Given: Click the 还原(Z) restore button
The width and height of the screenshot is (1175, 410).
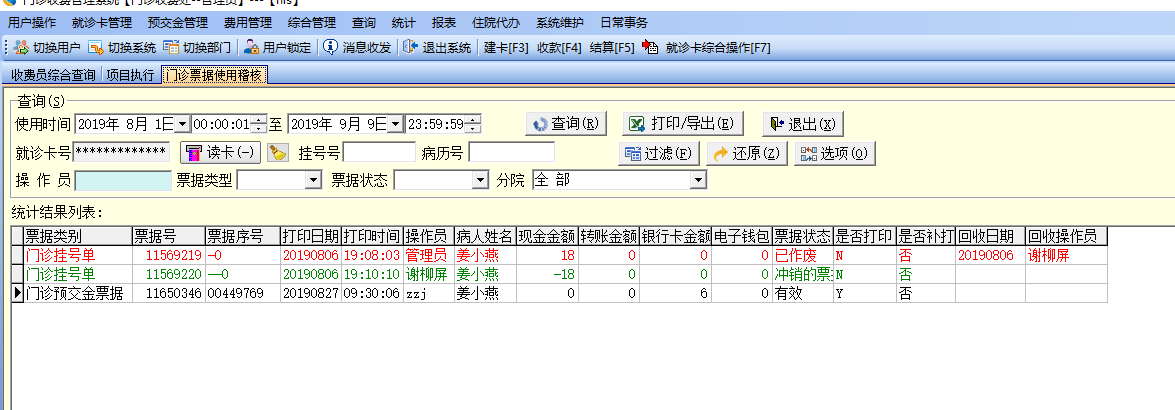Looking at the screenshot, I should (746, 154).
